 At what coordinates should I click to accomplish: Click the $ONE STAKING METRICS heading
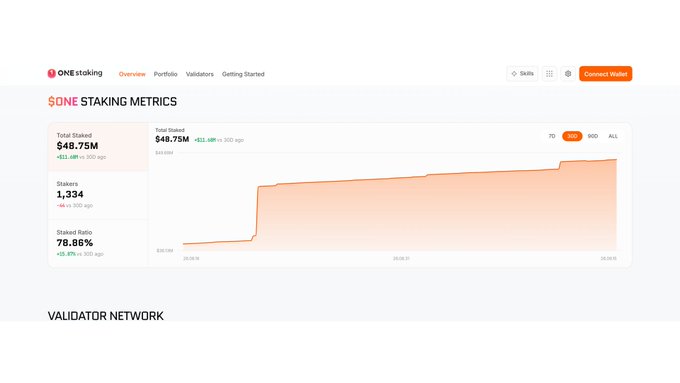tap(112, 101)
